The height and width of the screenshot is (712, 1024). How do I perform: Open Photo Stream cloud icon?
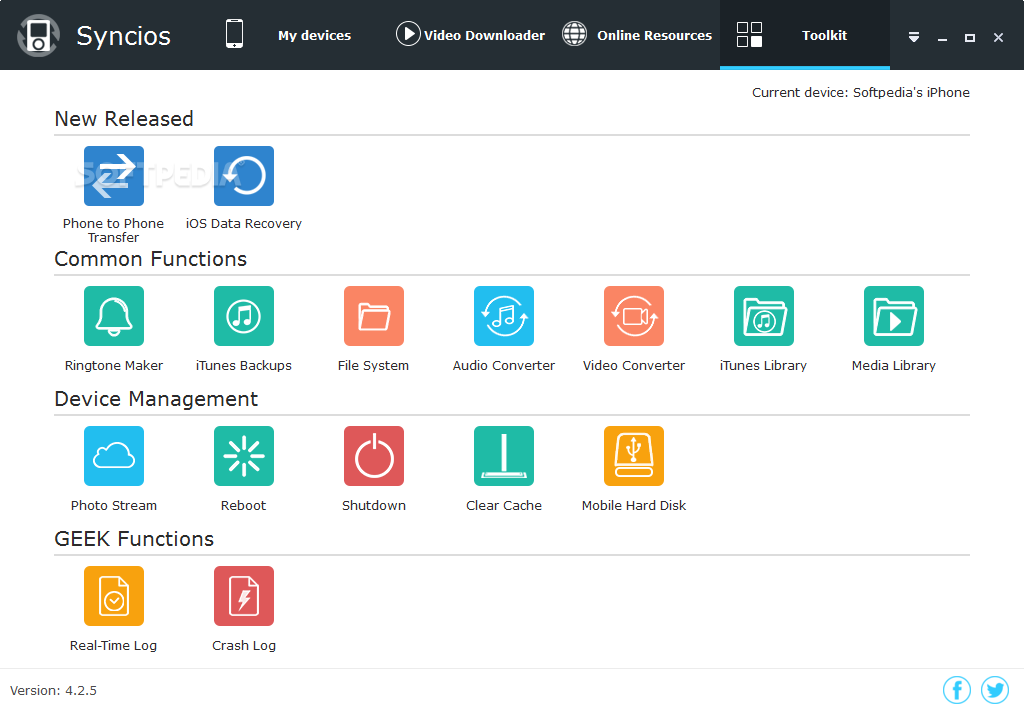click(x=114, y=455)
